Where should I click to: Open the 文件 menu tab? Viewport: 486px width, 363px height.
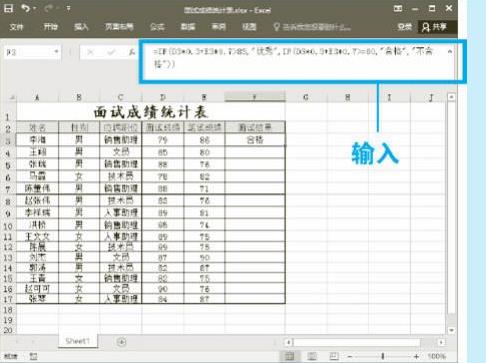(16, 27)
